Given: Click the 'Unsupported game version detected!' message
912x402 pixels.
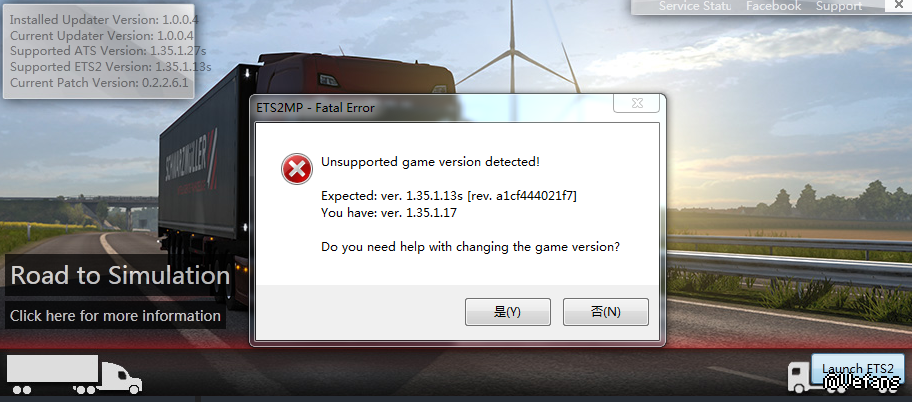Looking at the screenshot, I should pyautogui.click(x=430, y=162).
